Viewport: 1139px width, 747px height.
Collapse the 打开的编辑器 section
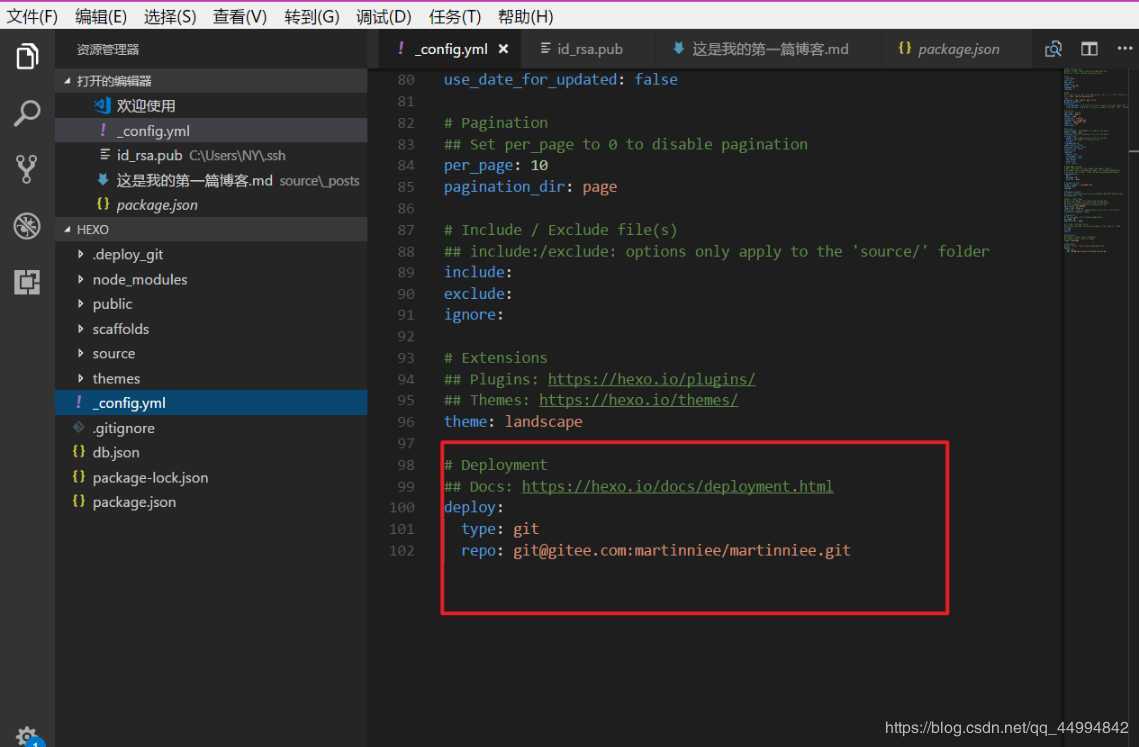click(x=68, y=81)
